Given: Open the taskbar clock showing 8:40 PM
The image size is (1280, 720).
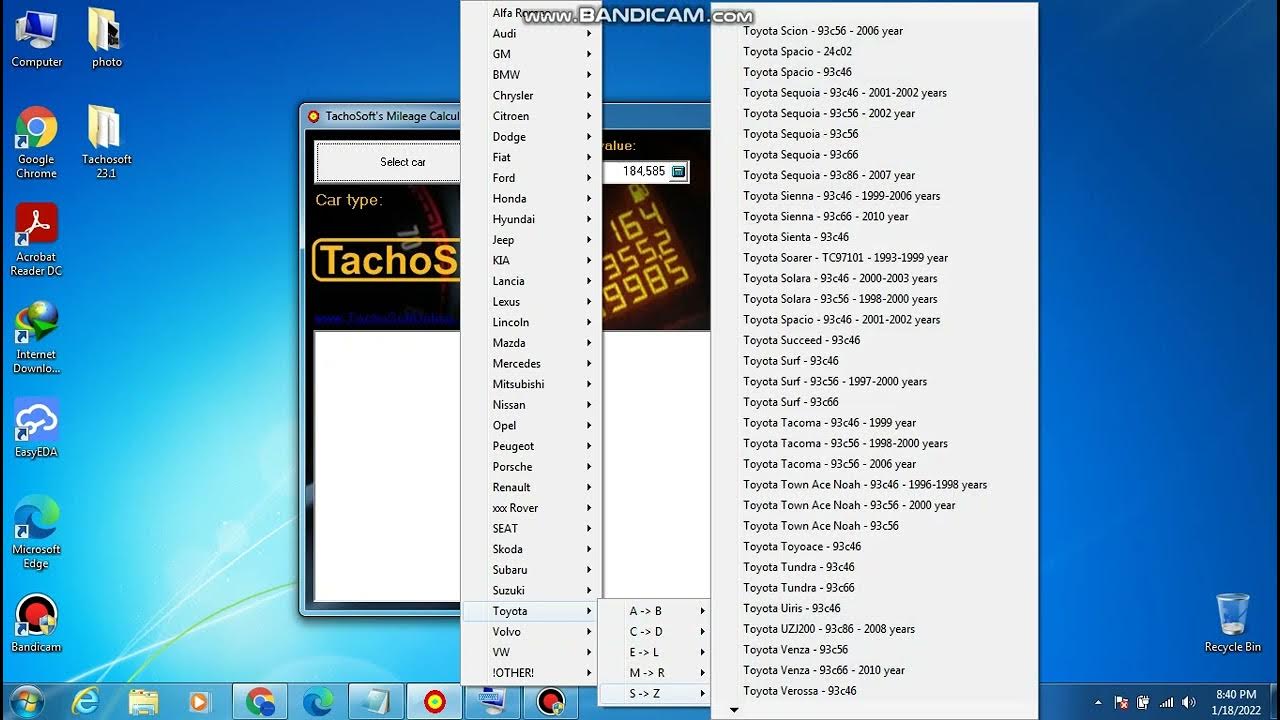Looking at the screenshot, I should click(x=1236, y=702).
